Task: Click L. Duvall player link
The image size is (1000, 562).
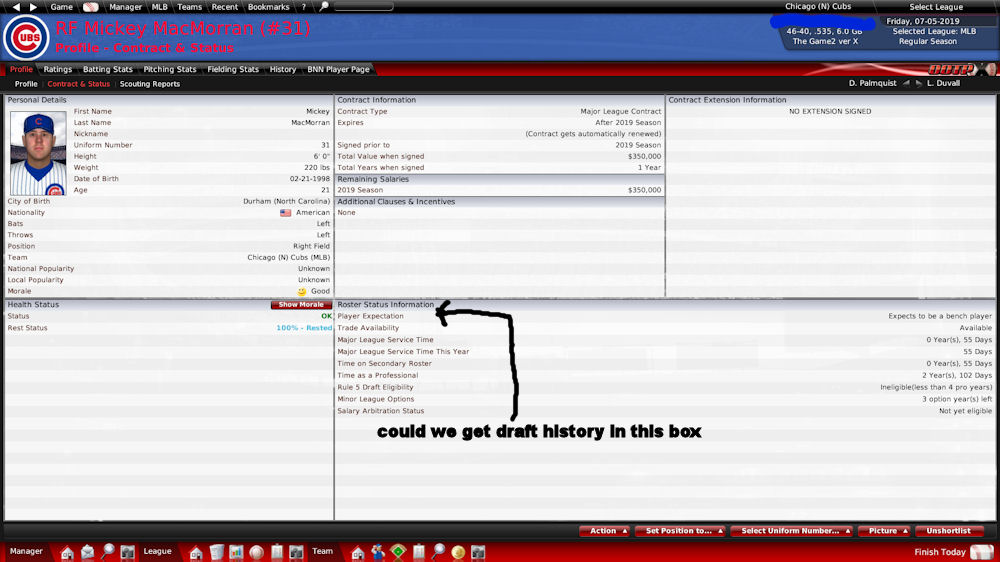Action: coord(943,84)
